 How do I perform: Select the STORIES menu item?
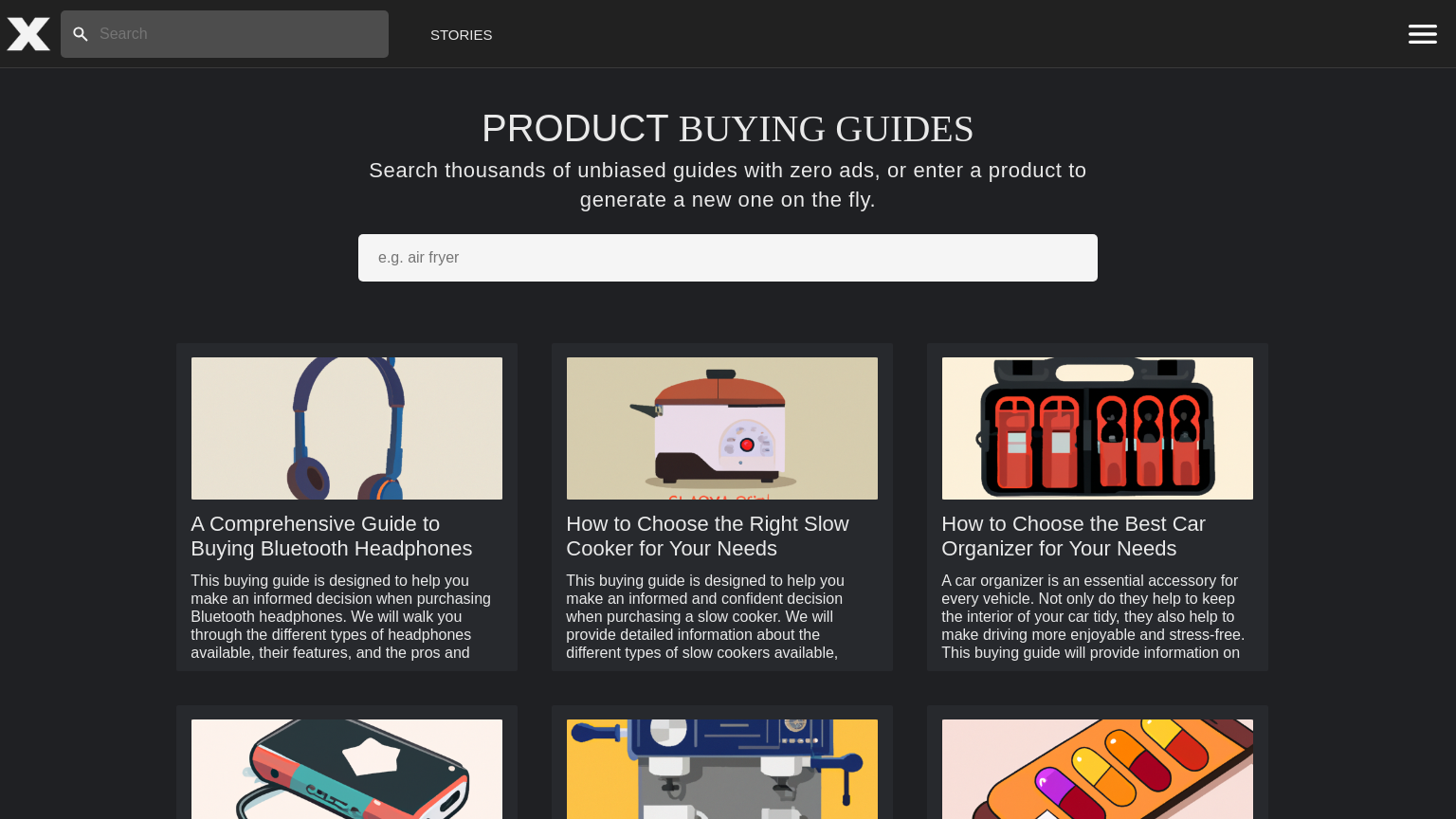click(461, 34)
